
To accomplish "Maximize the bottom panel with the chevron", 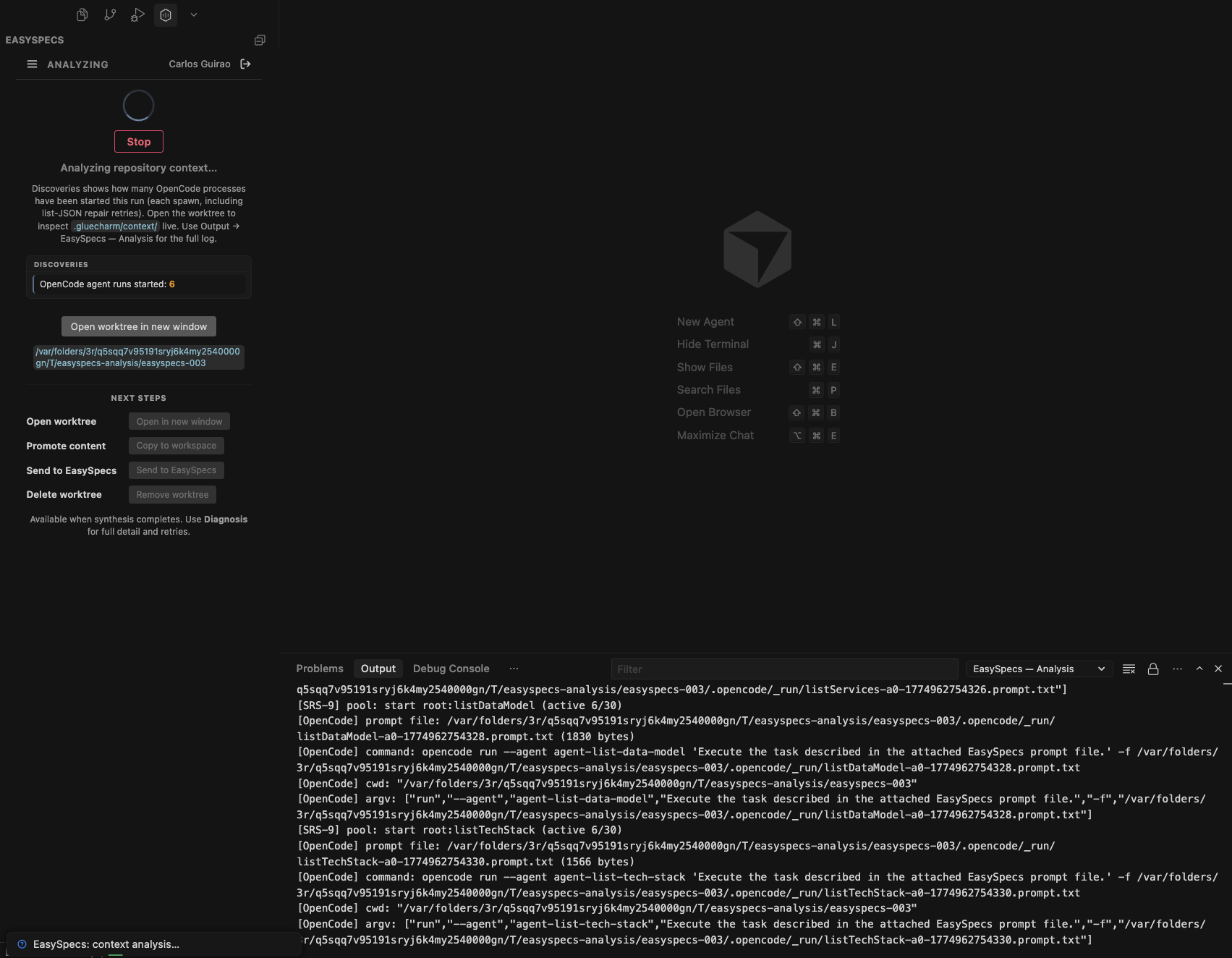I will (1199, 669).
